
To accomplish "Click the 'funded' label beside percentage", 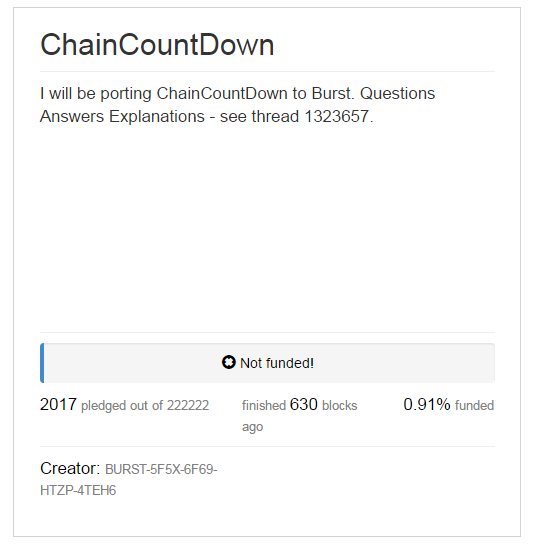I will click(x=474, y=406).
